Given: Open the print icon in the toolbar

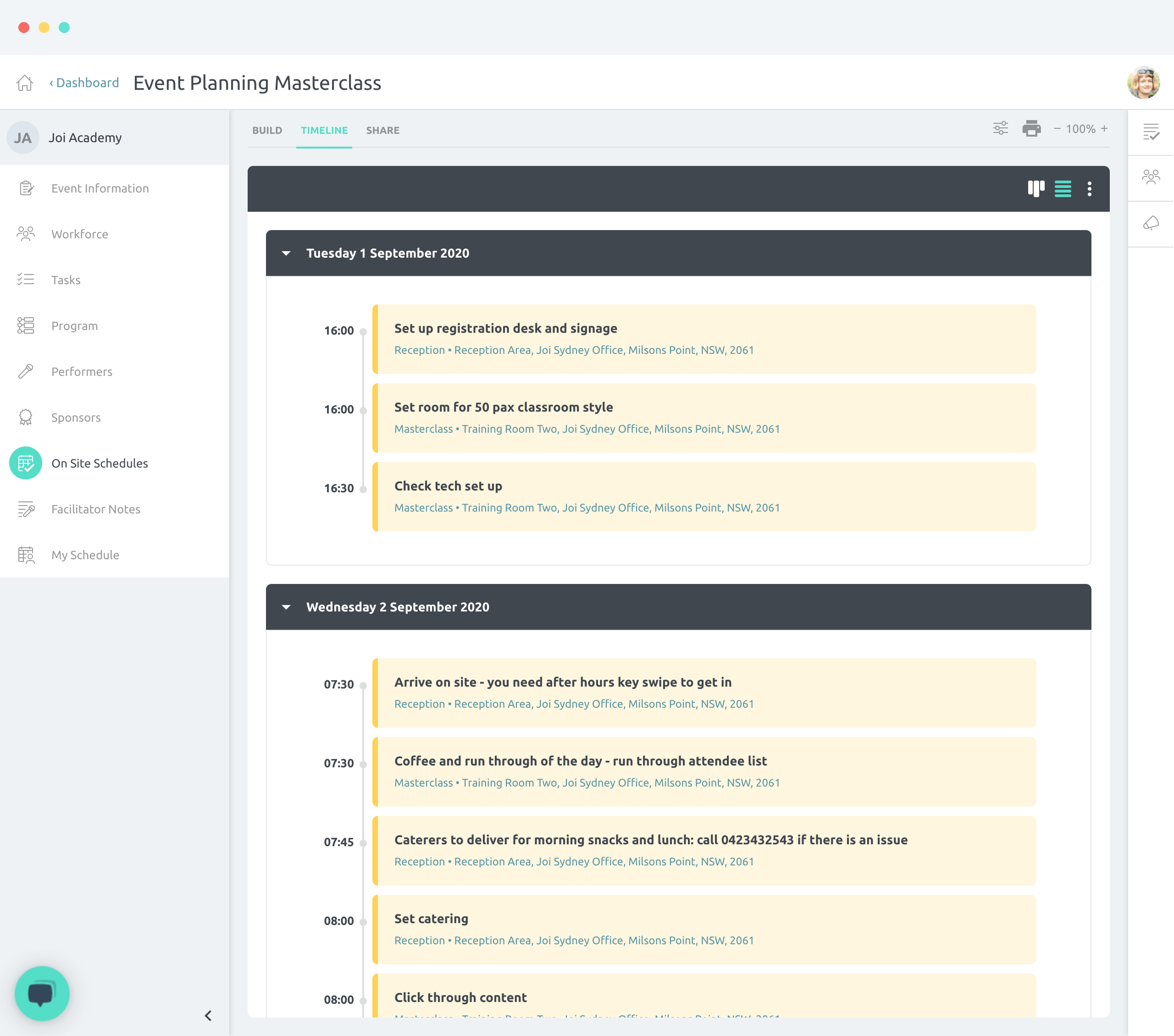Looking at the screenshot, I should [1031, 129].
